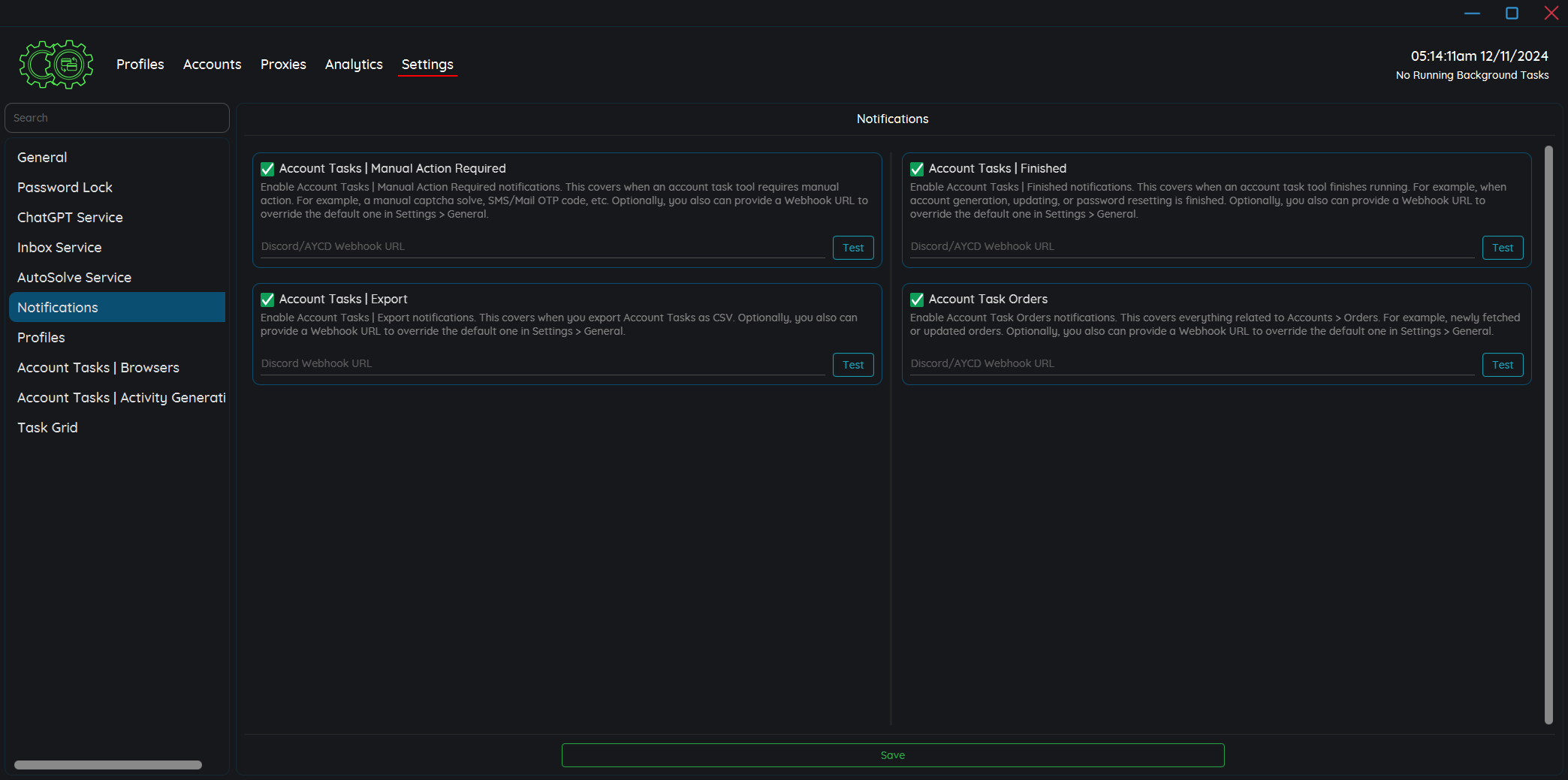Toggle Account Task Orders checkbox
The height and width of the screenshot is (780, 1568).
917,300
